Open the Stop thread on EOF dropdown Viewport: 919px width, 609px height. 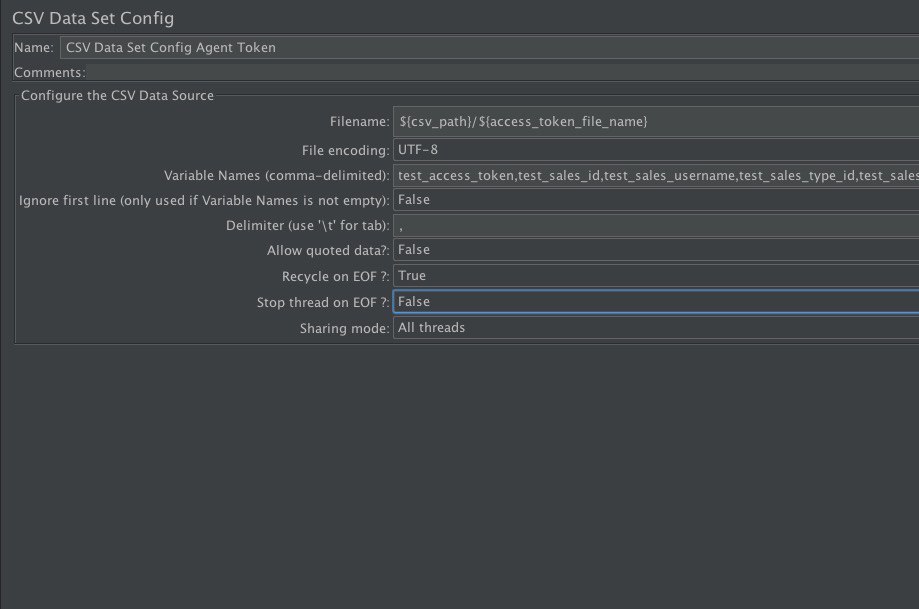[656, 302]
